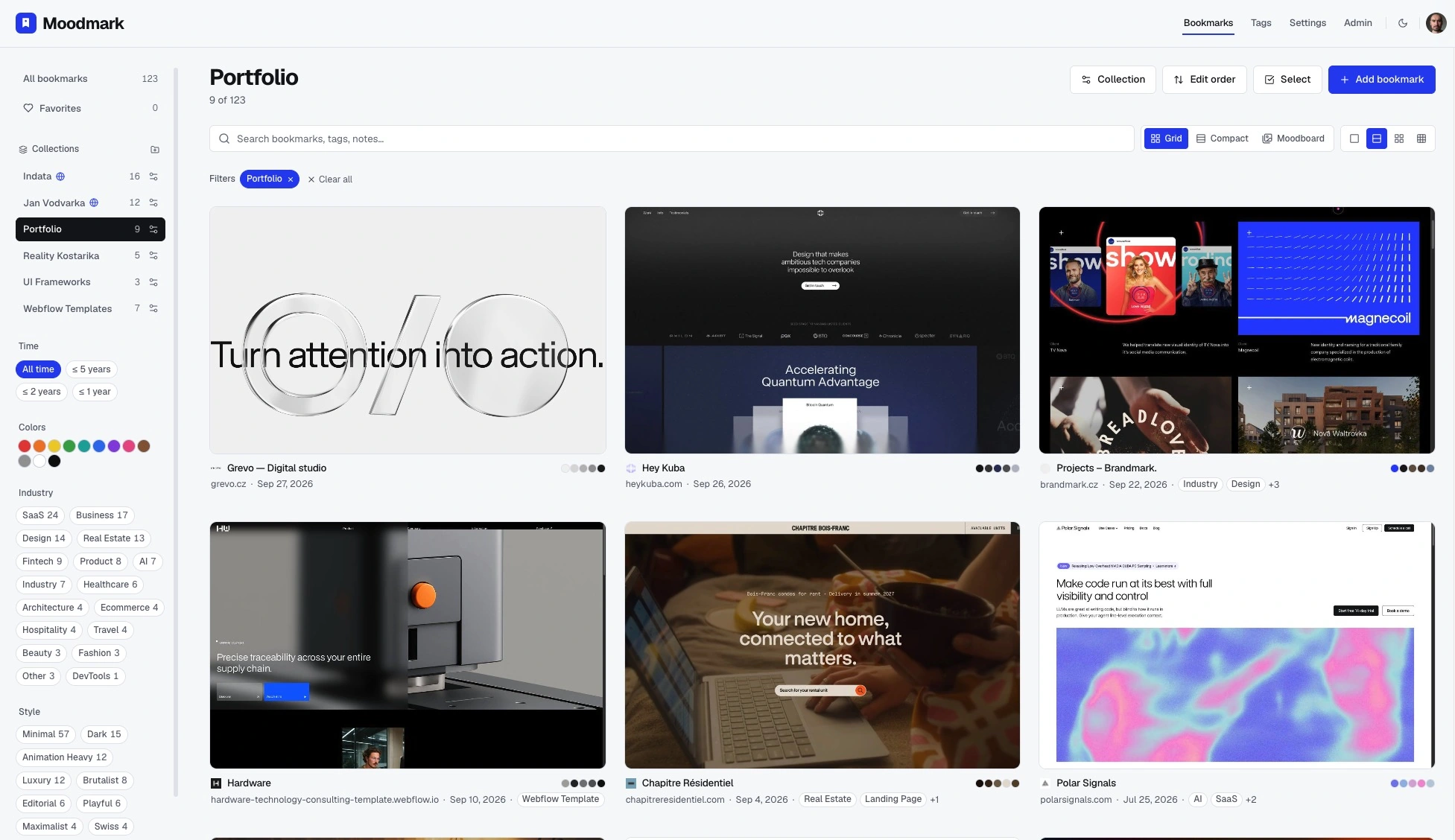Viewport: 1455px width, 840px height.
Task: Pick the red color swatch
Action: coord(25,446)
